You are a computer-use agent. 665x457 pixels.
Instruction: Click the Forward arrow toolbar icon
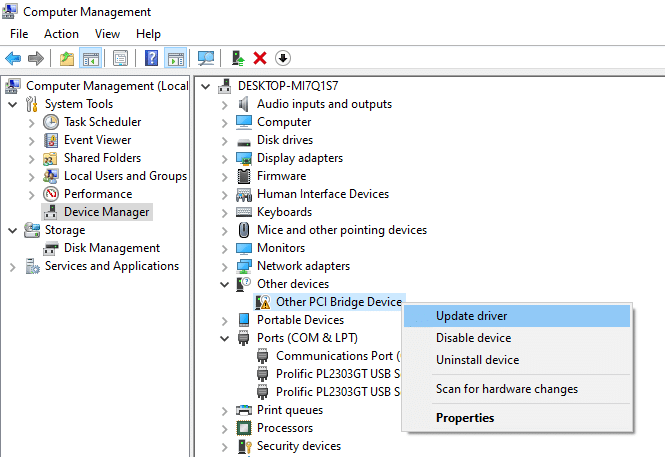coord(36,58)
